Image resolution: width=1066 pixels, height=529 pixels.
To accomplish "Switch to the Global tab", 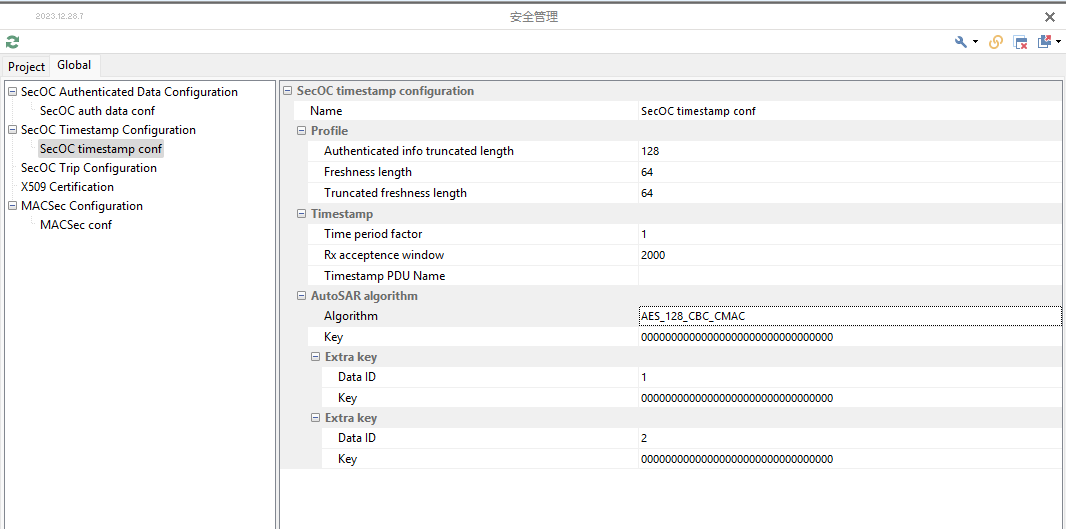I will (x=74, y=65).
